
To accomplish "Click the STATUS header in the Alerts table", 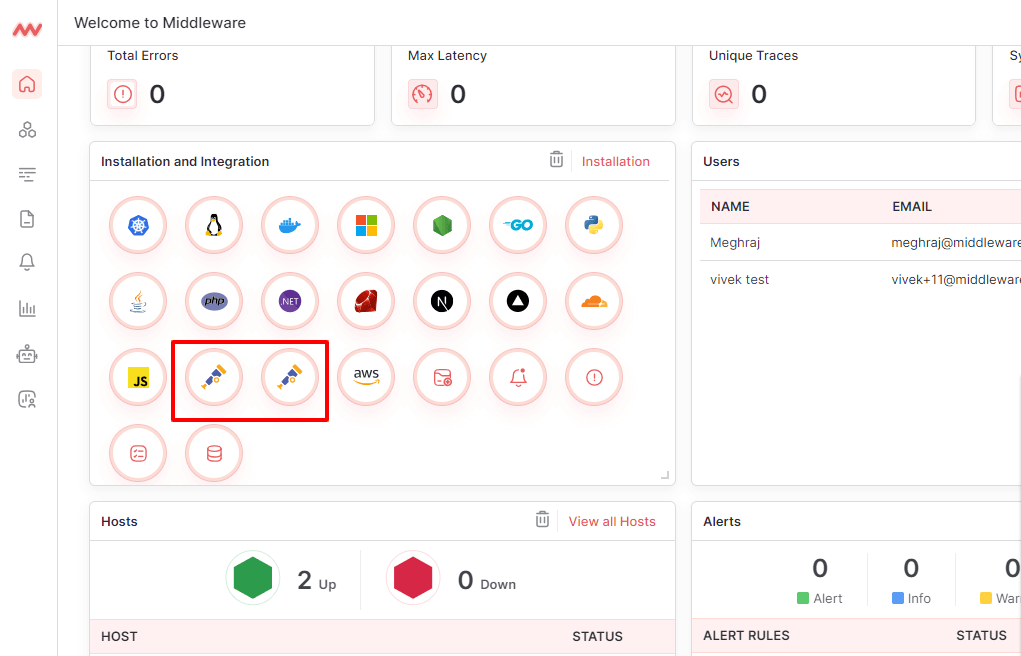I will tap(981, 635).
